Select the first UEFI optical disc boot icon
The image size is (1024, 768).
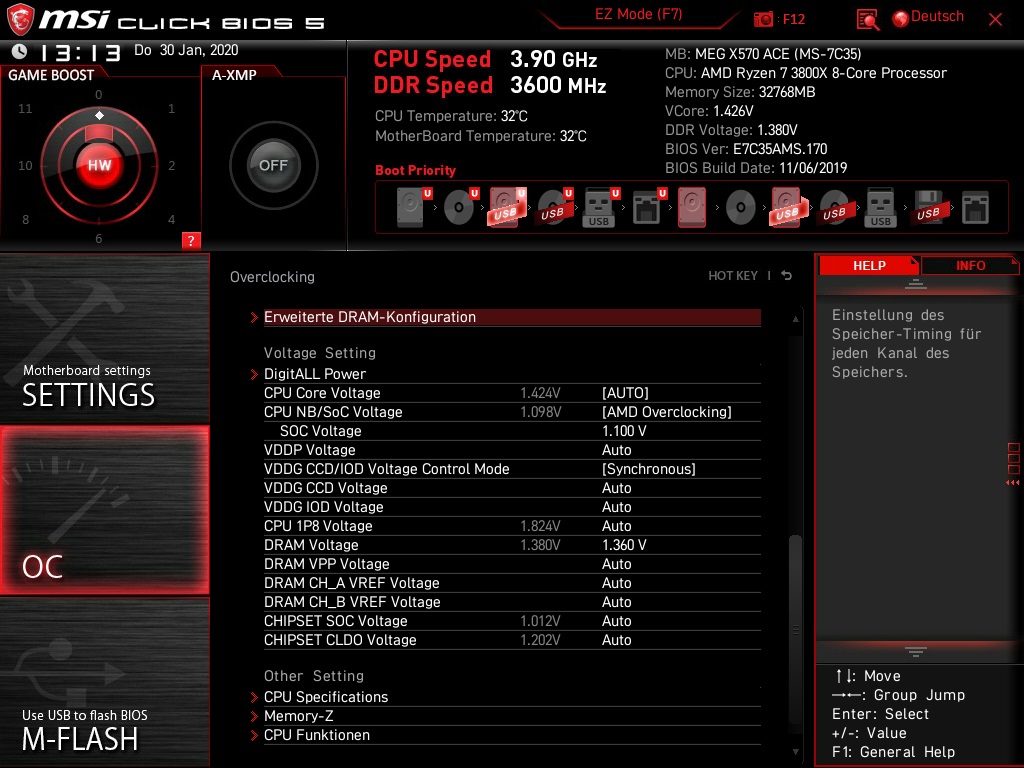click(x=461, y=207)
